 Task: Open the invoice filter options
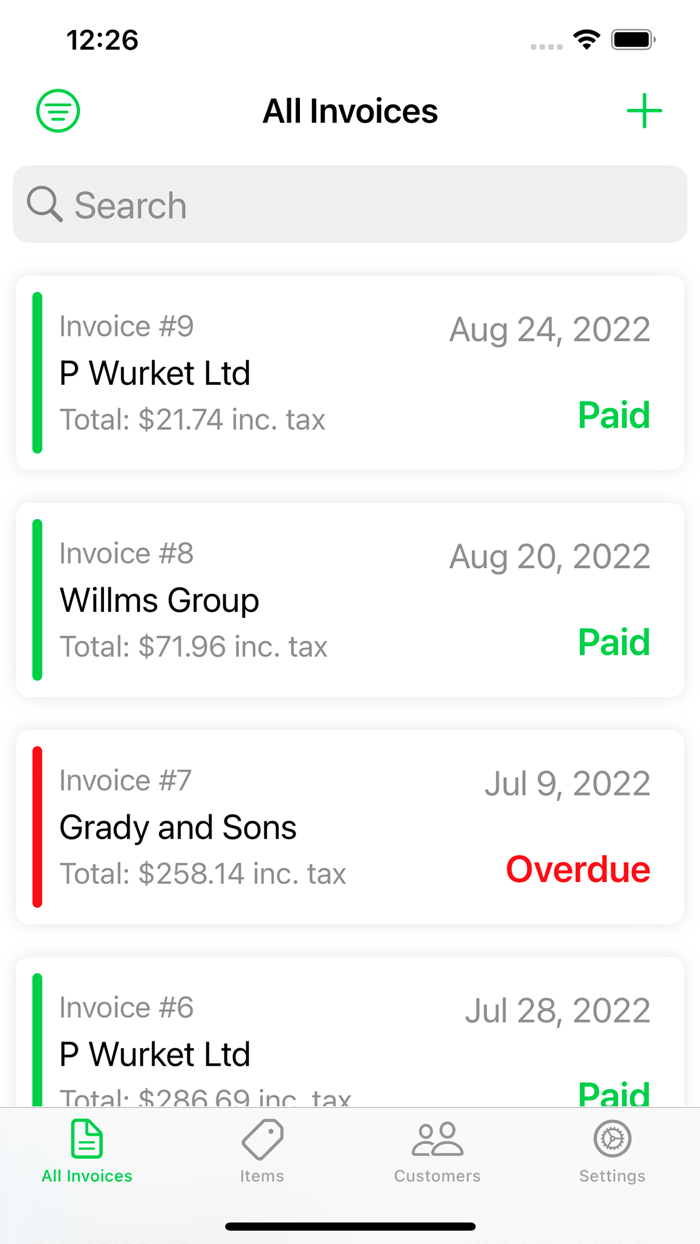point(57,110)
